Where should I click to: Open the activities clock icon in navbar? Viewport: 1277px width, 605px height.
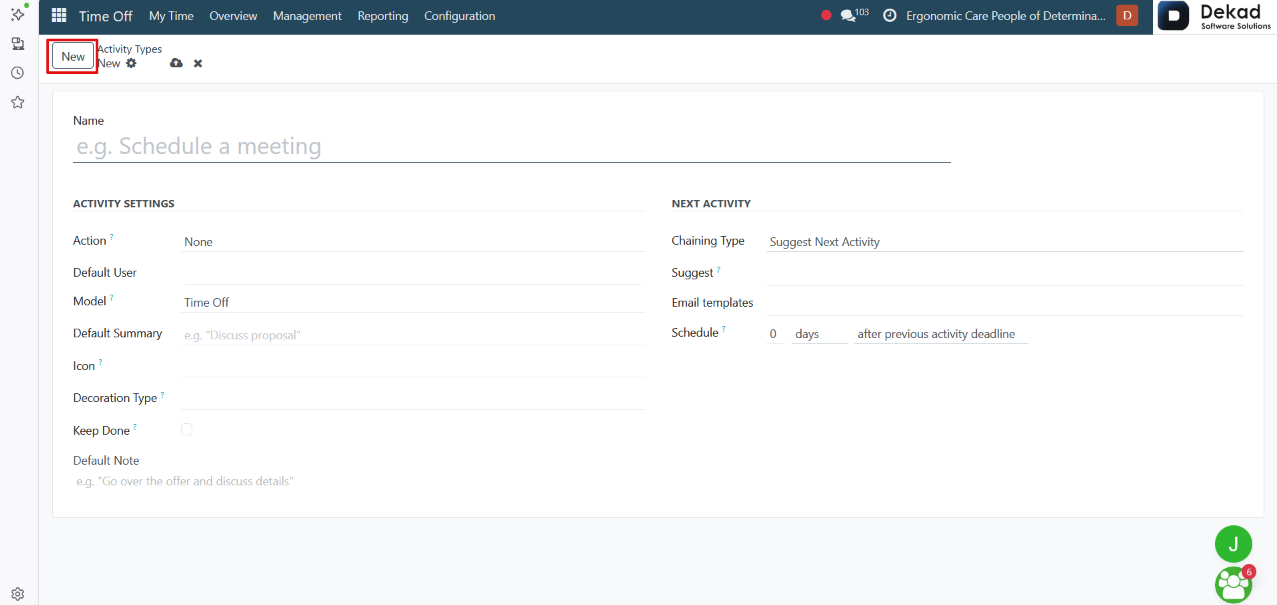click(x=889, y=16)
